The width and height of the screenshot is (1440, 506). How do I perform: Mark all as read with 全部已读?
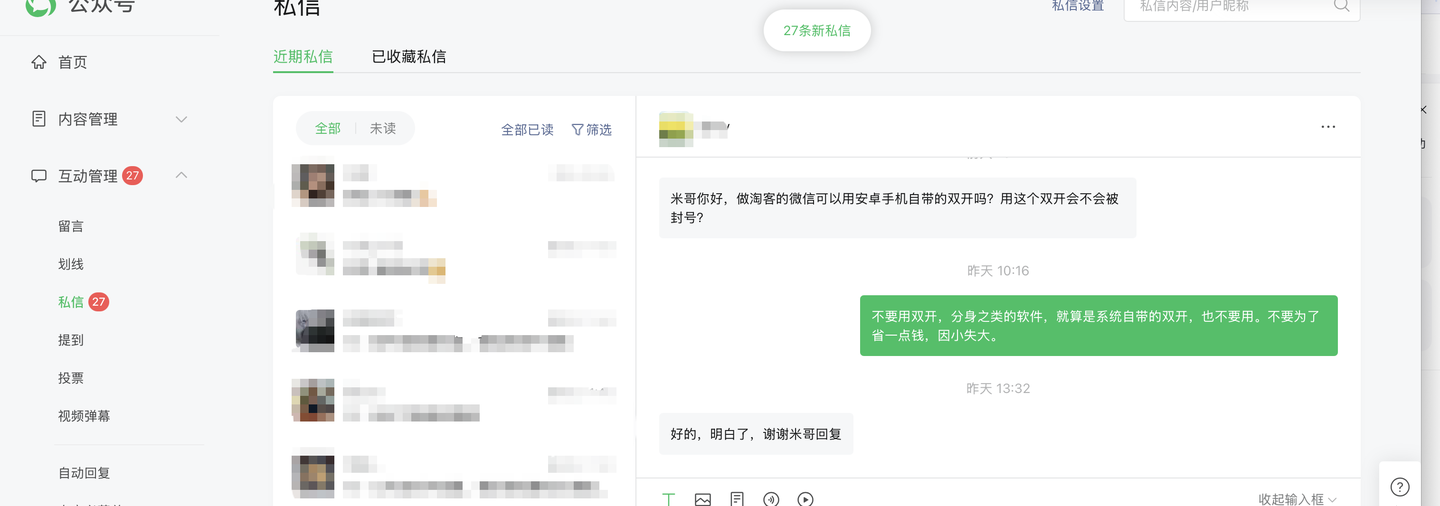pyautogui.click(x=527, y=130)
